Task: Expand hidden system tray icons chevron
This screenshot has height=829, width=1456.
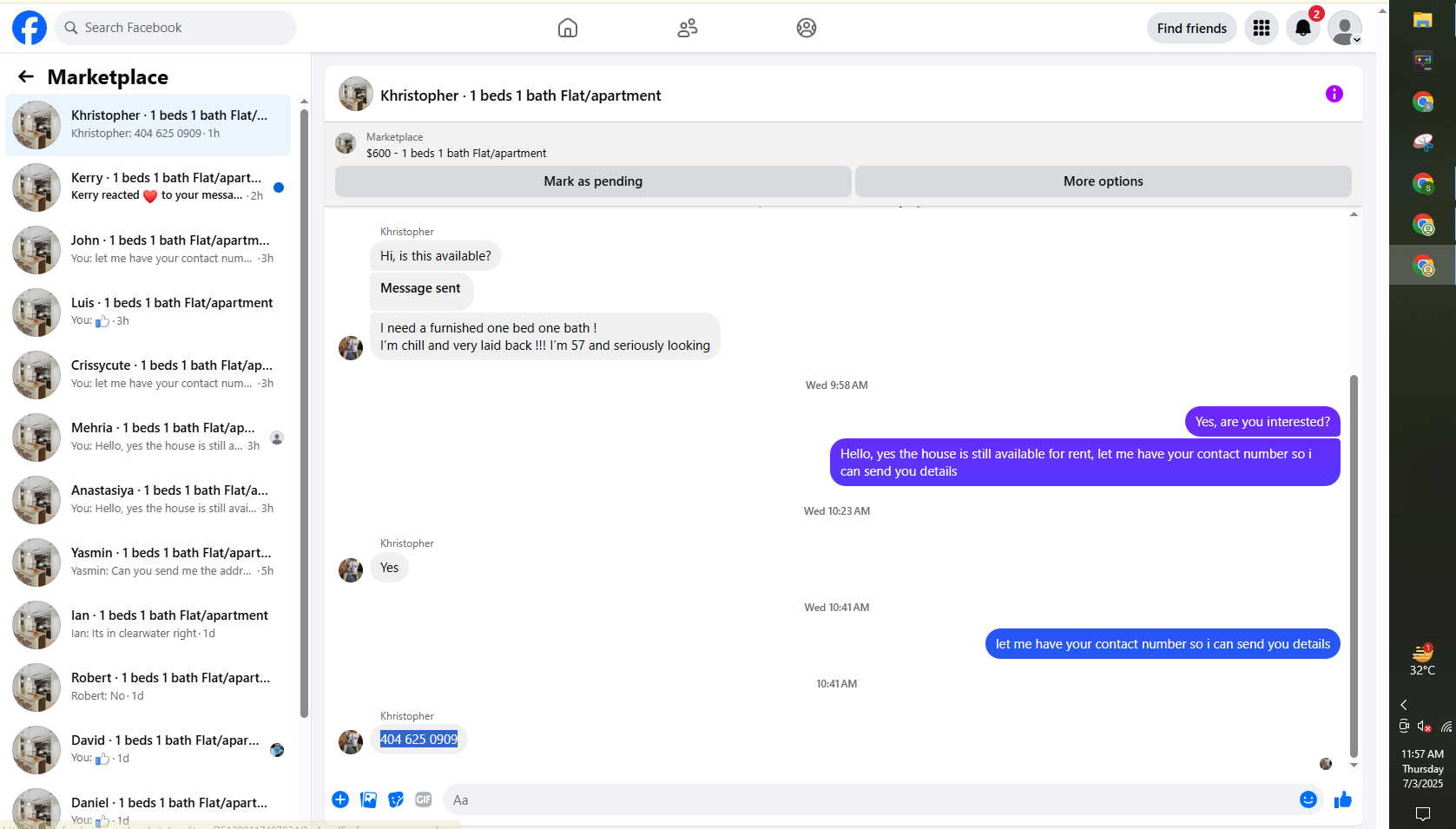Action: coord(1404,705)
